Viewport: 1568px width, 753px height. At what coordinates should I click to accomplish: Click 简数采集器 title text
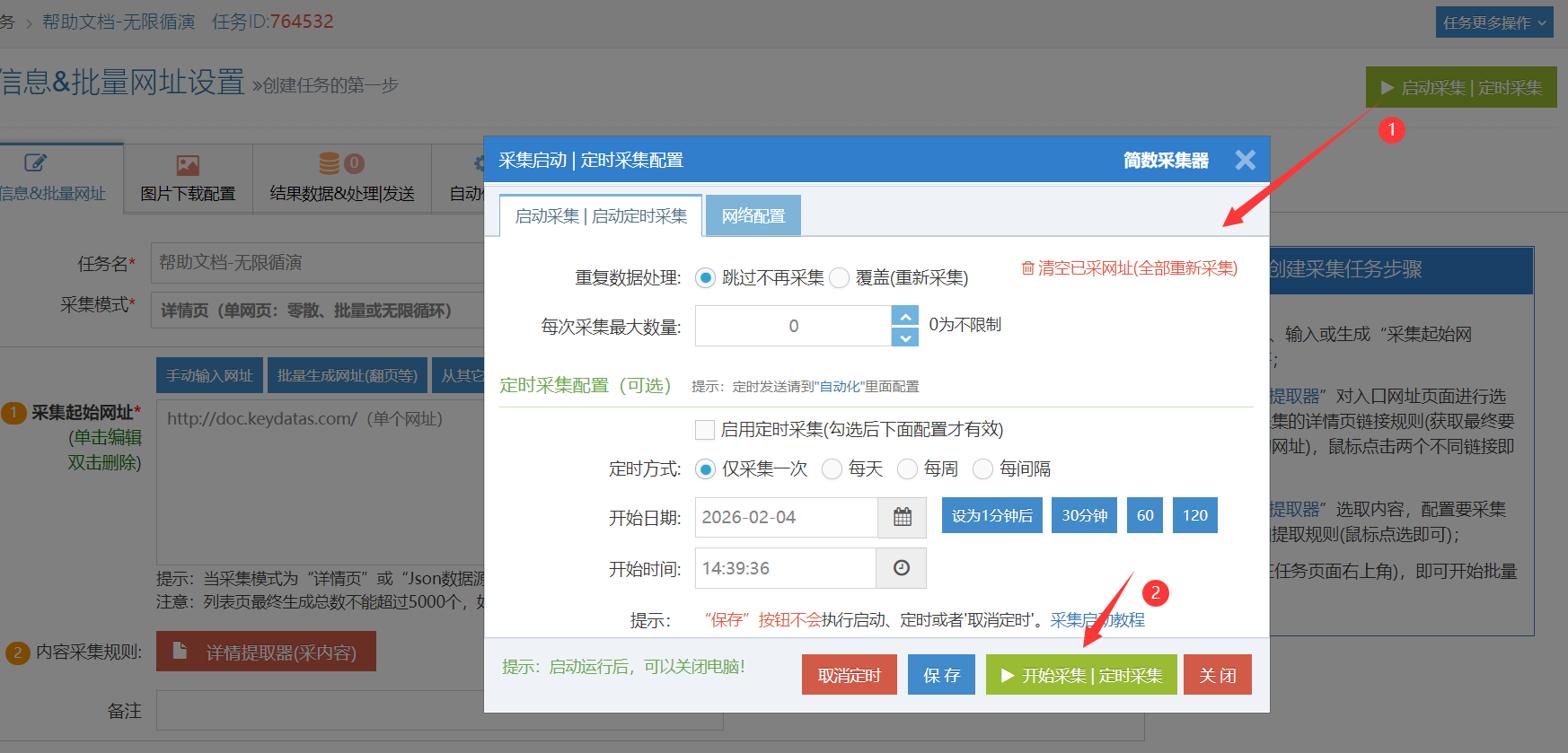click(x=1166, y=160)
